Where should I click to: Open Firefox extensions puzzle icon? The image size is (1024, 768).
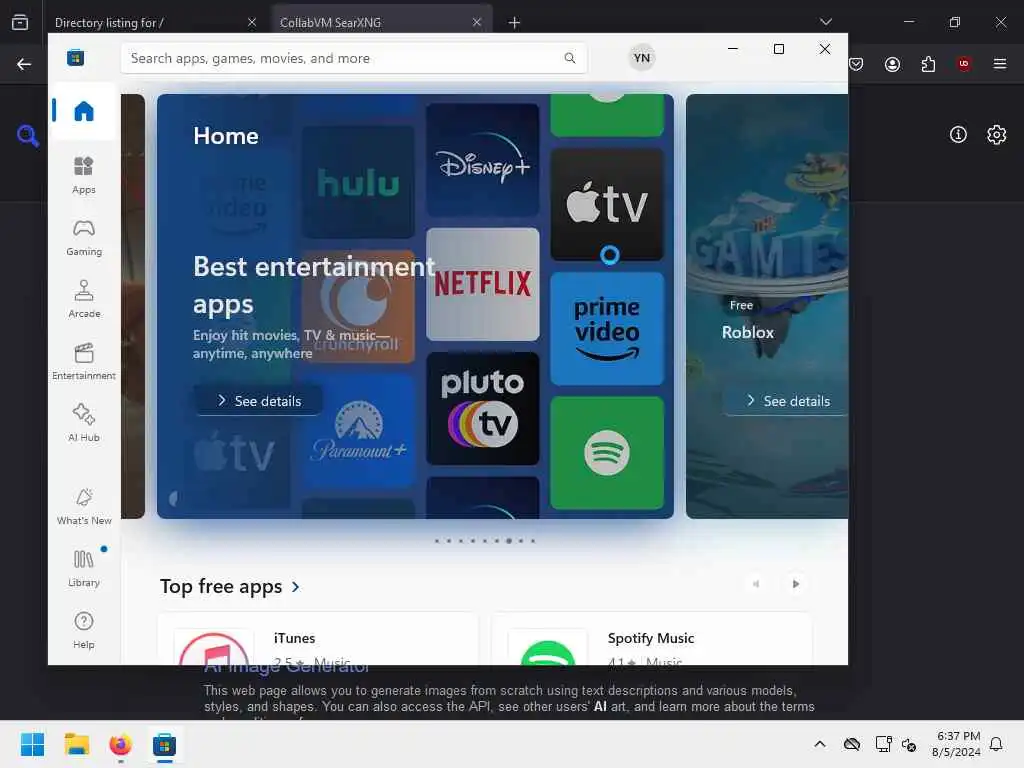pyautogui.click(x=928, y=64)
